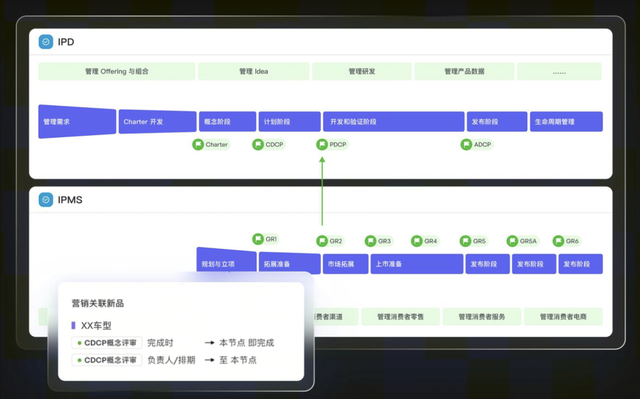
Task: Select the Charter 开发 stage
Action: 158,122
